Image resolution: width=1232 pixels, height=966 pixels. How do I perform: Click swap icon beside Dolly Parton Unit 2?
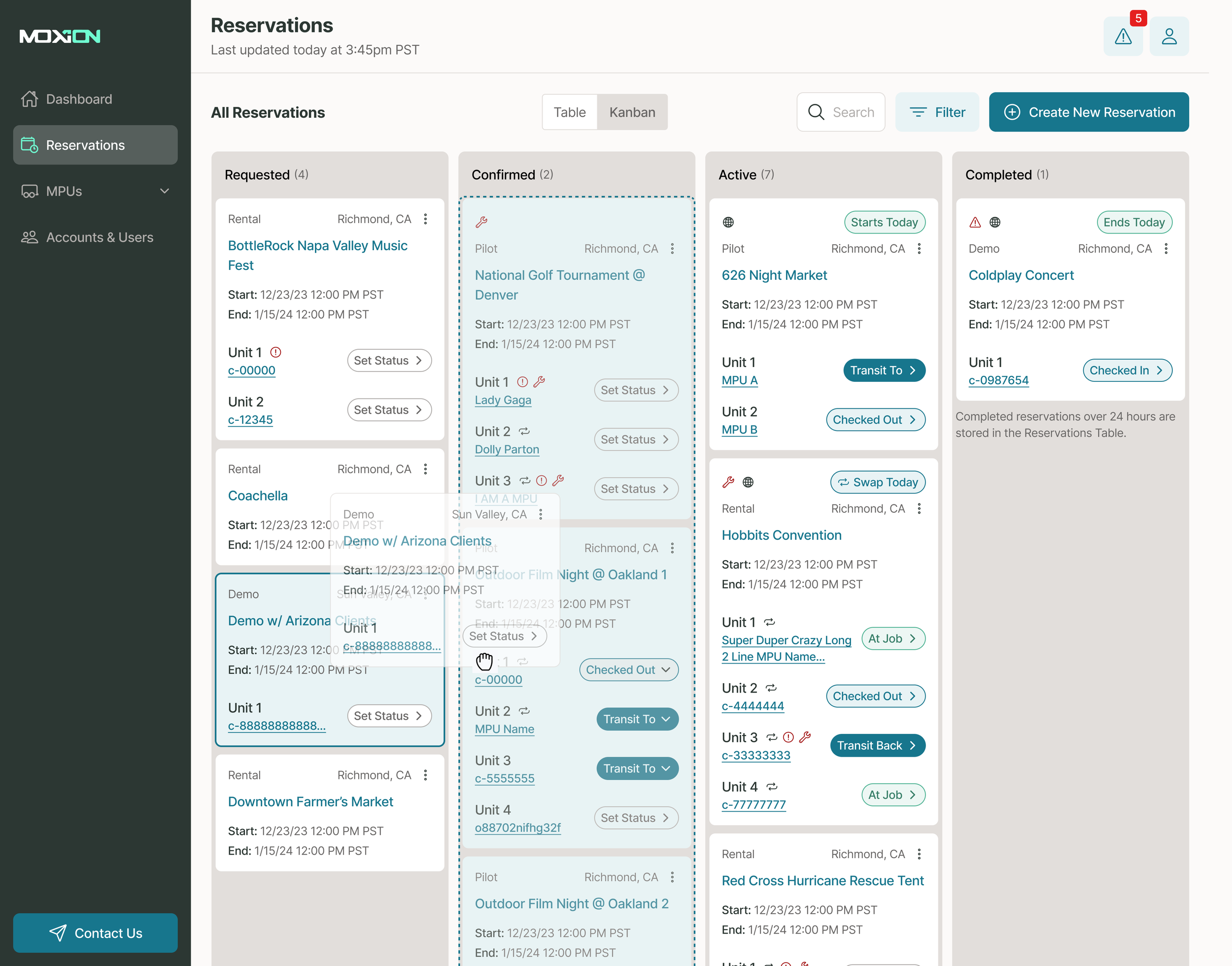click(x=524, y=432)
